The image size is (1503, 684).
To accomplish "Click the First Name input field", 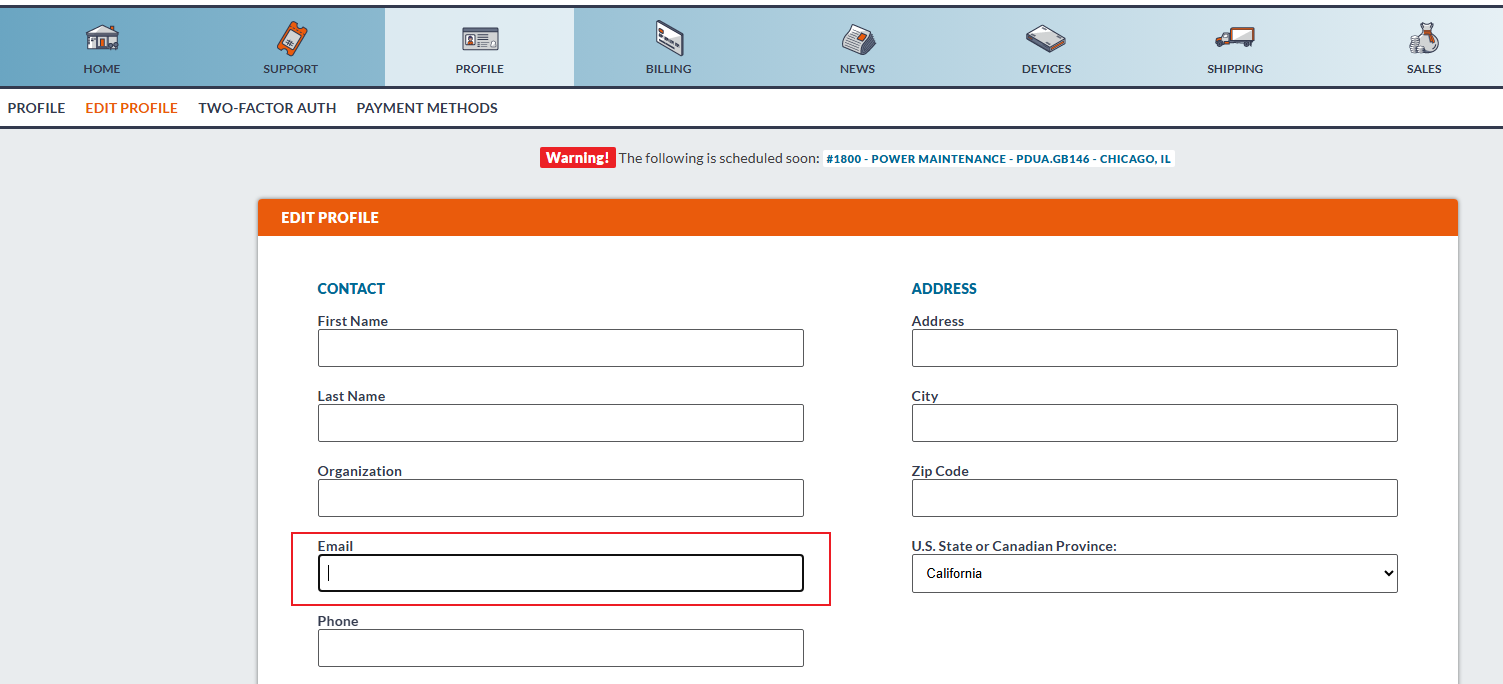I will (x=560, y=348).
